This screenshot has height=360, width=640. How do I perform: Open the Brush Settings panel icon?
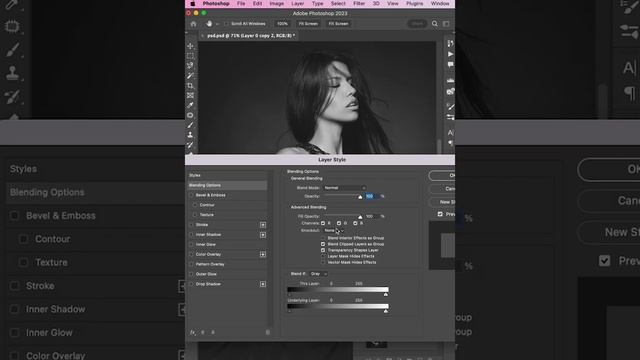(450, 107)
